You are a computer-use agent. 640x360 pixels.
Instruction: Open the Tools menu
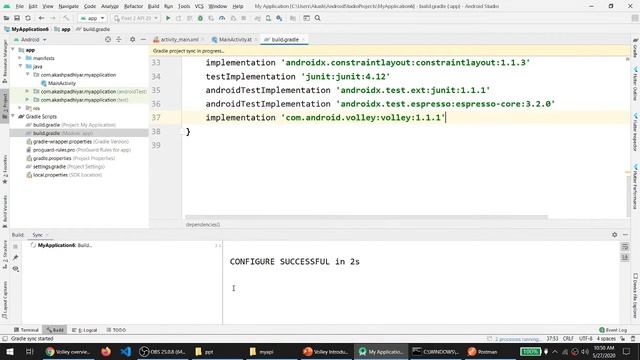[x=184, y=6]
